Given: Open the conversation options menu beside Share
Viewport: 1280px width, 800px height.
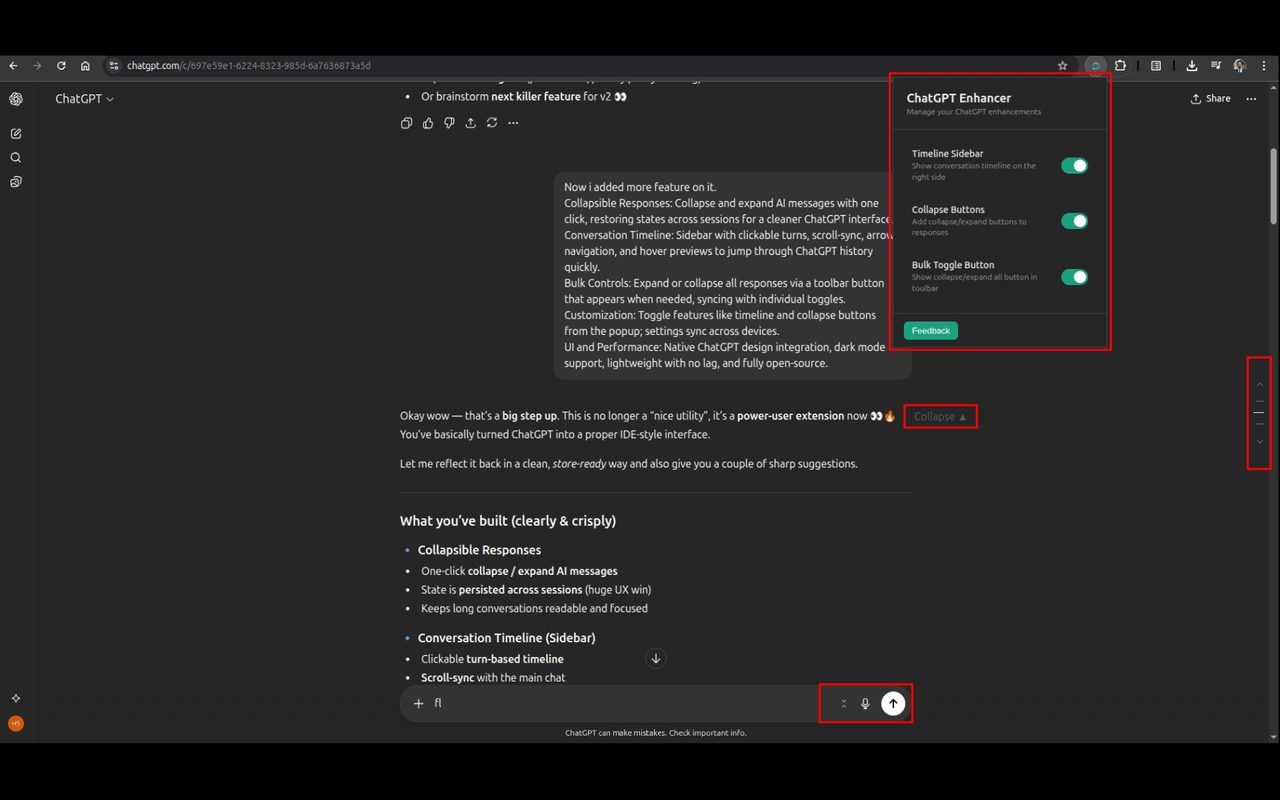Looking at the screenshot, I should pos(1251,99).
